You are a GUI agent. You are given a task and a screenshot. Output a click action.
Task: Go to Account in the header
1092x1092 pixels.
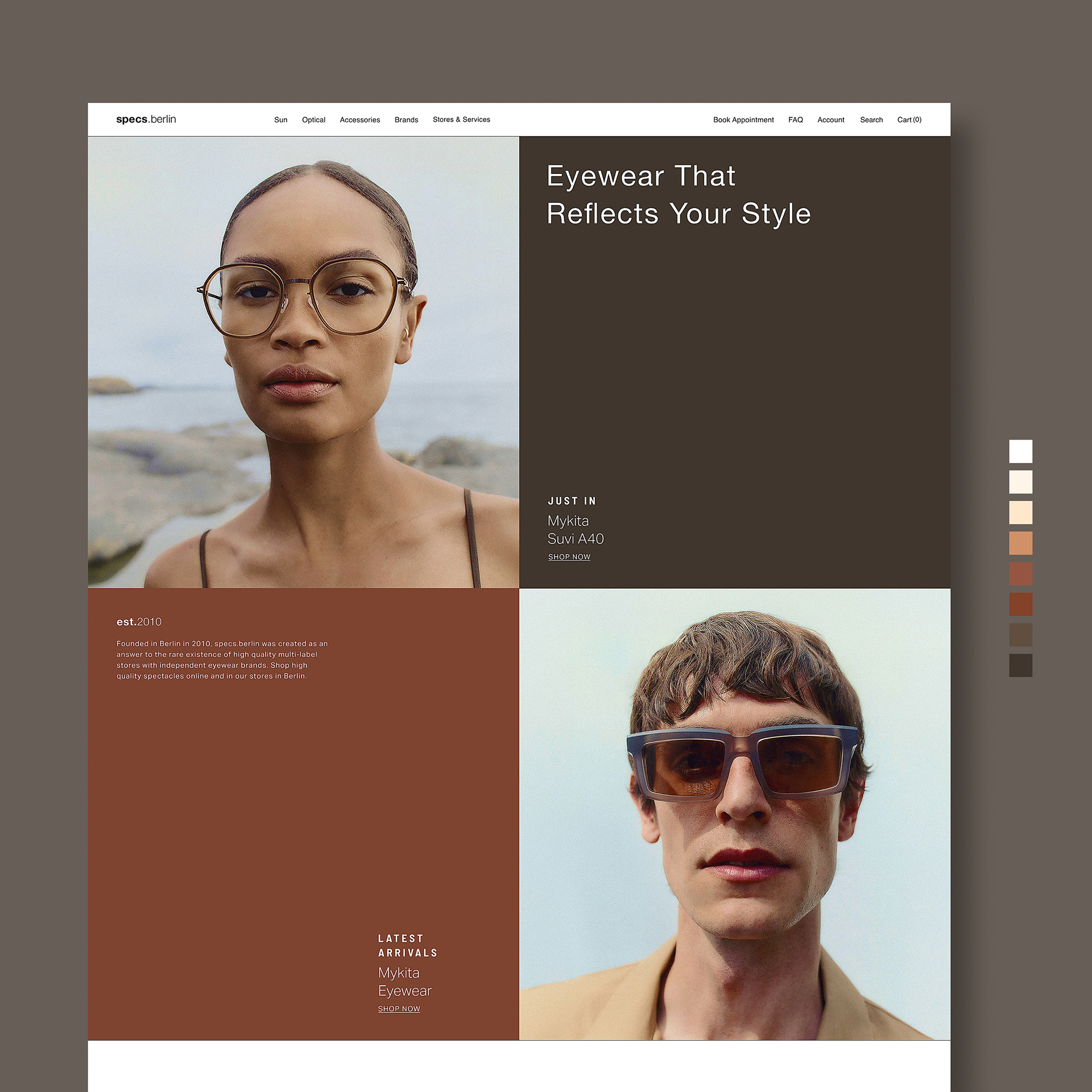coord(830,120)
